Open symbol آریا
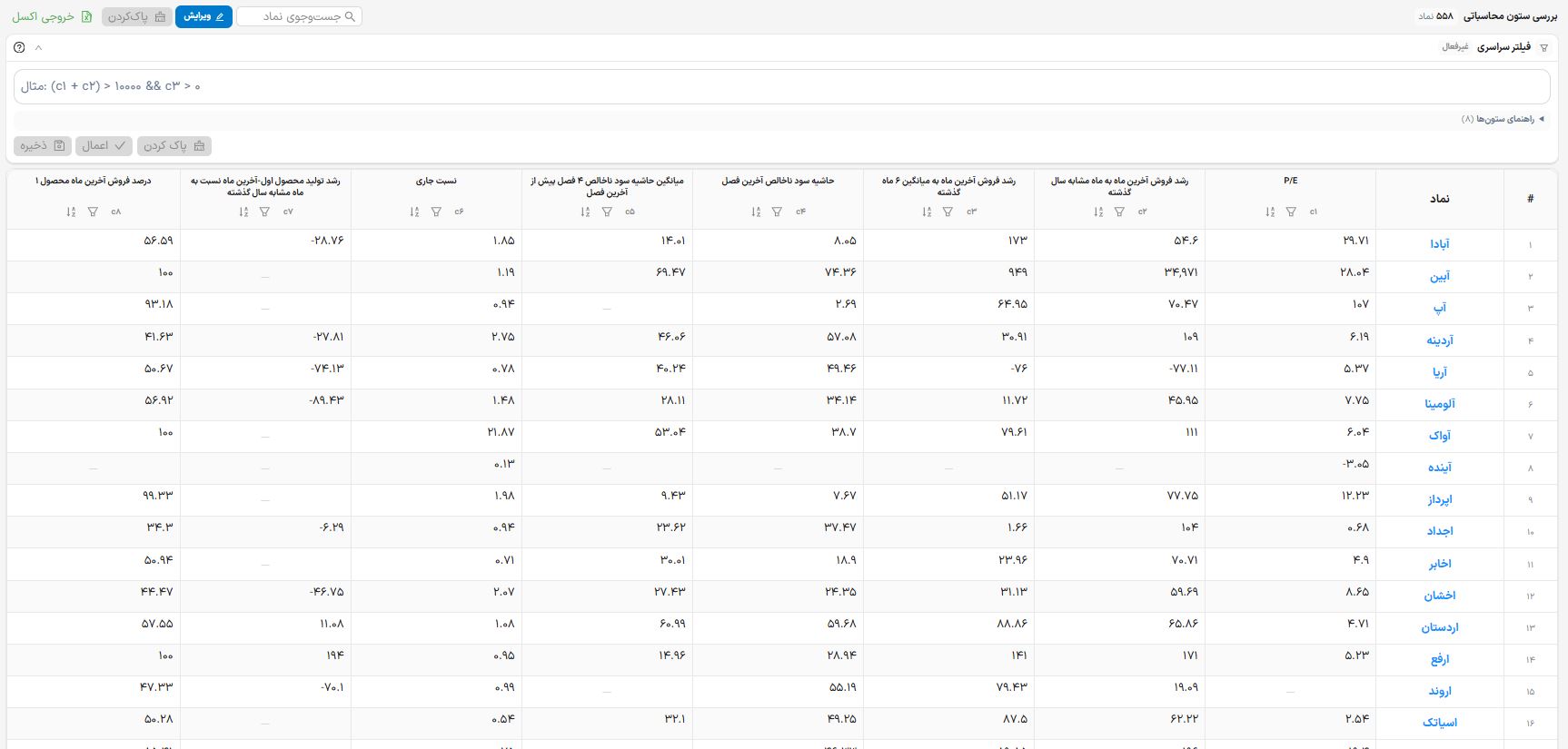Screen dimensions: 1568x749 [x=1440, y=372]
